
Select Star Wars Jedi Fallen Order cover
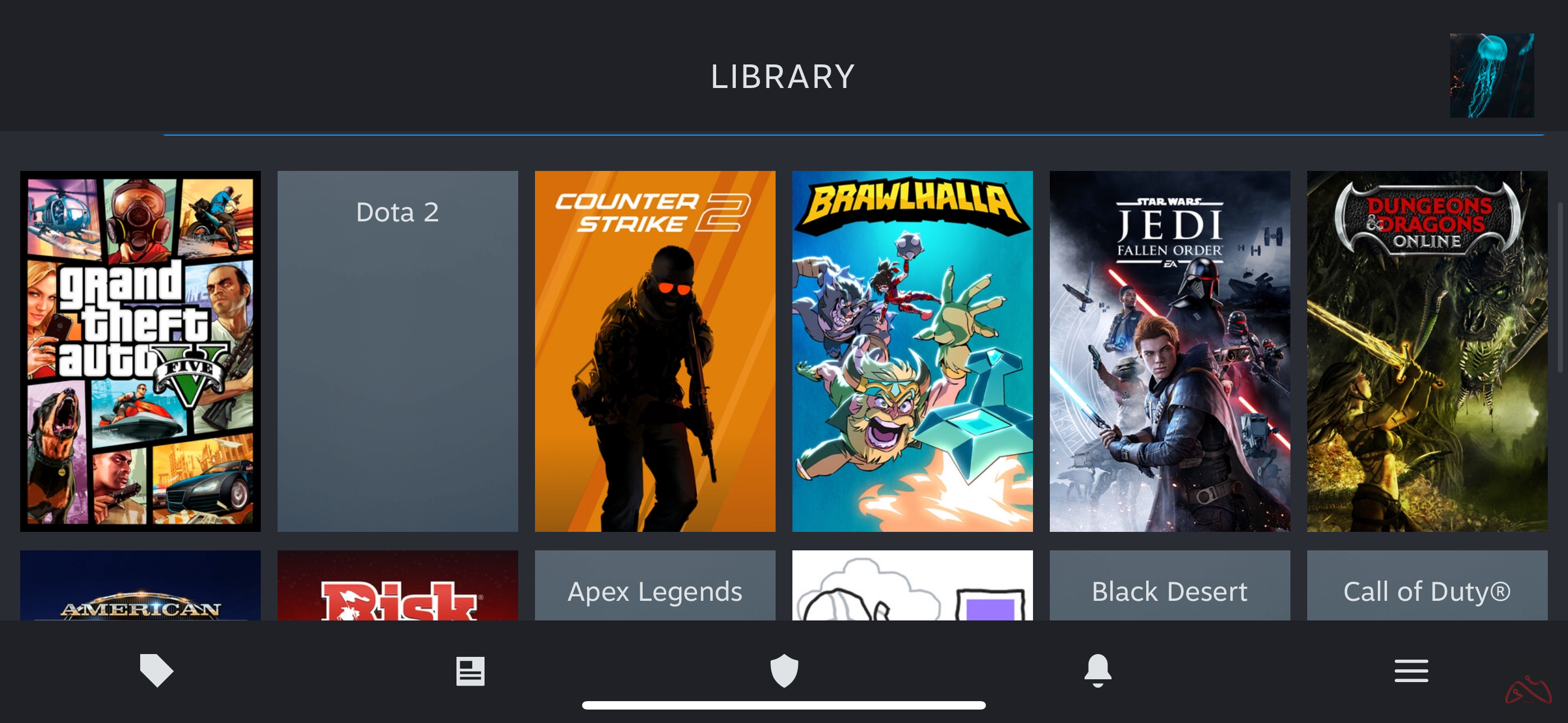point(1169,351)
